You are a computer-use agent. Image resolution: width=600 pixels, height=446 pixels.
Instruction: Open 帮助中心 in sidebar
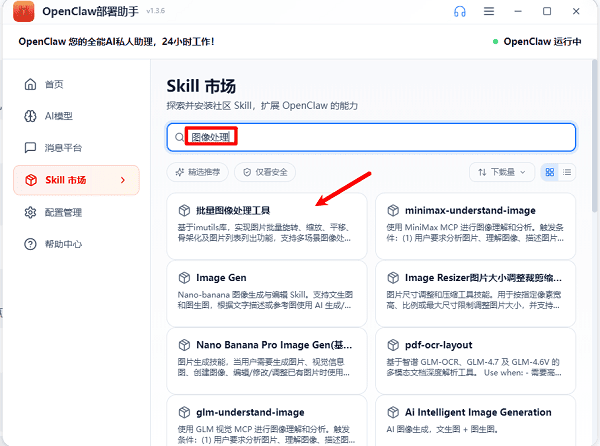pos(76,244)
